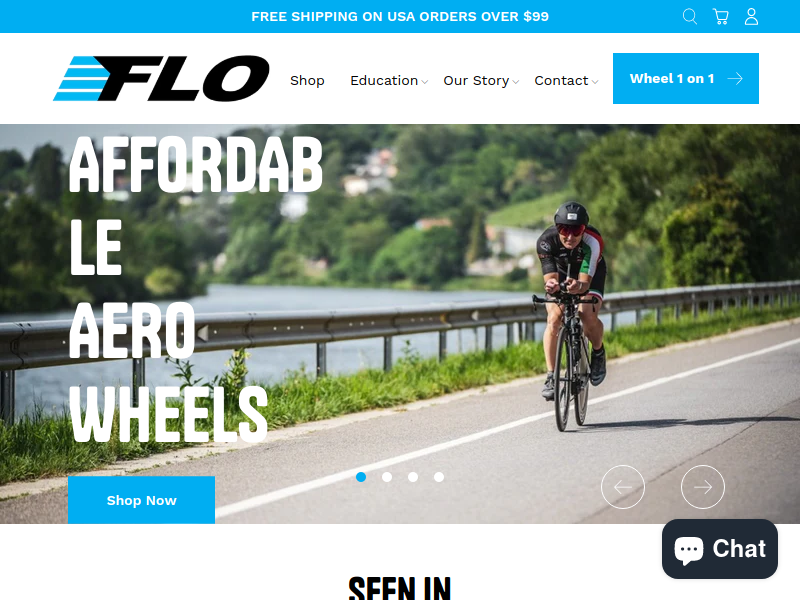Click the chat speech bubble icon
This screenshot has width=800, height=600.
[x=688, y=549]
